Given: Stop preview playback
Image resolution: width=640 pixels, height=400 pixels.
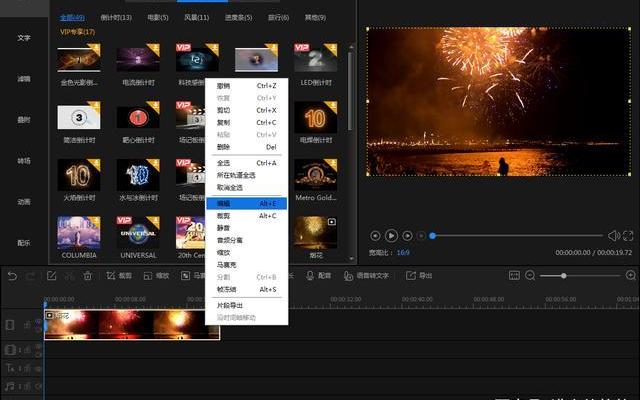Looking at the screenshot, I should point(421,236).
